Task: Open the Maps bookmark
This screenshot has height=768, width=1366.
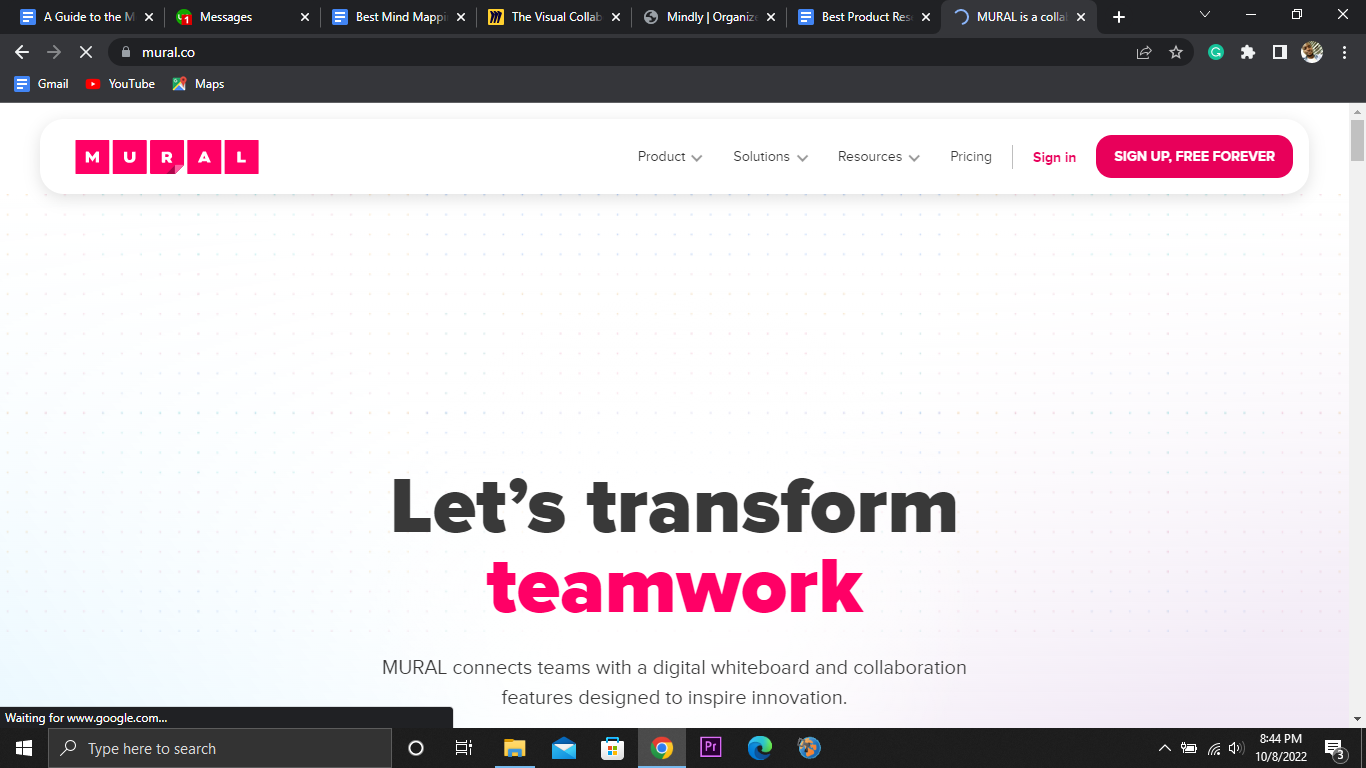Action: pos(198,84)
